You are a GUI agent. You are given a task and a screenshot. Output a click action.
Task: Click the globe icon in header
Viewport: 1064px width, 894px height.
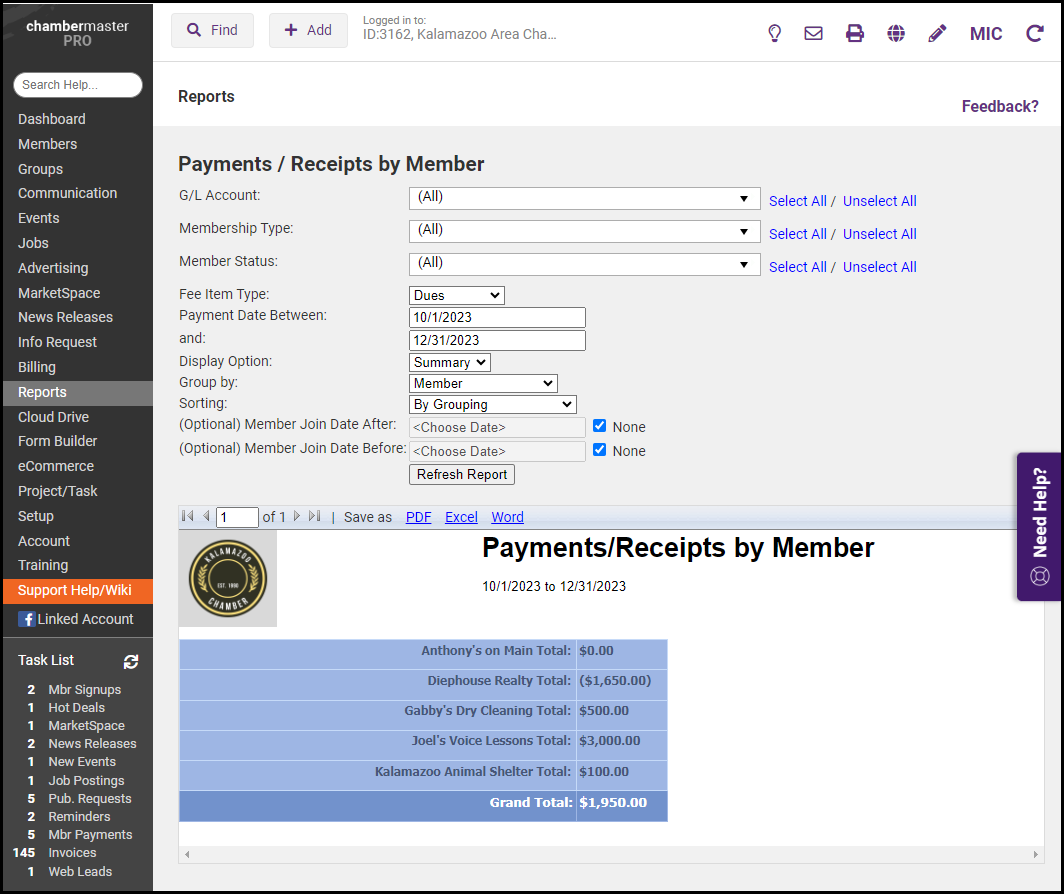[x=896, y=33]
